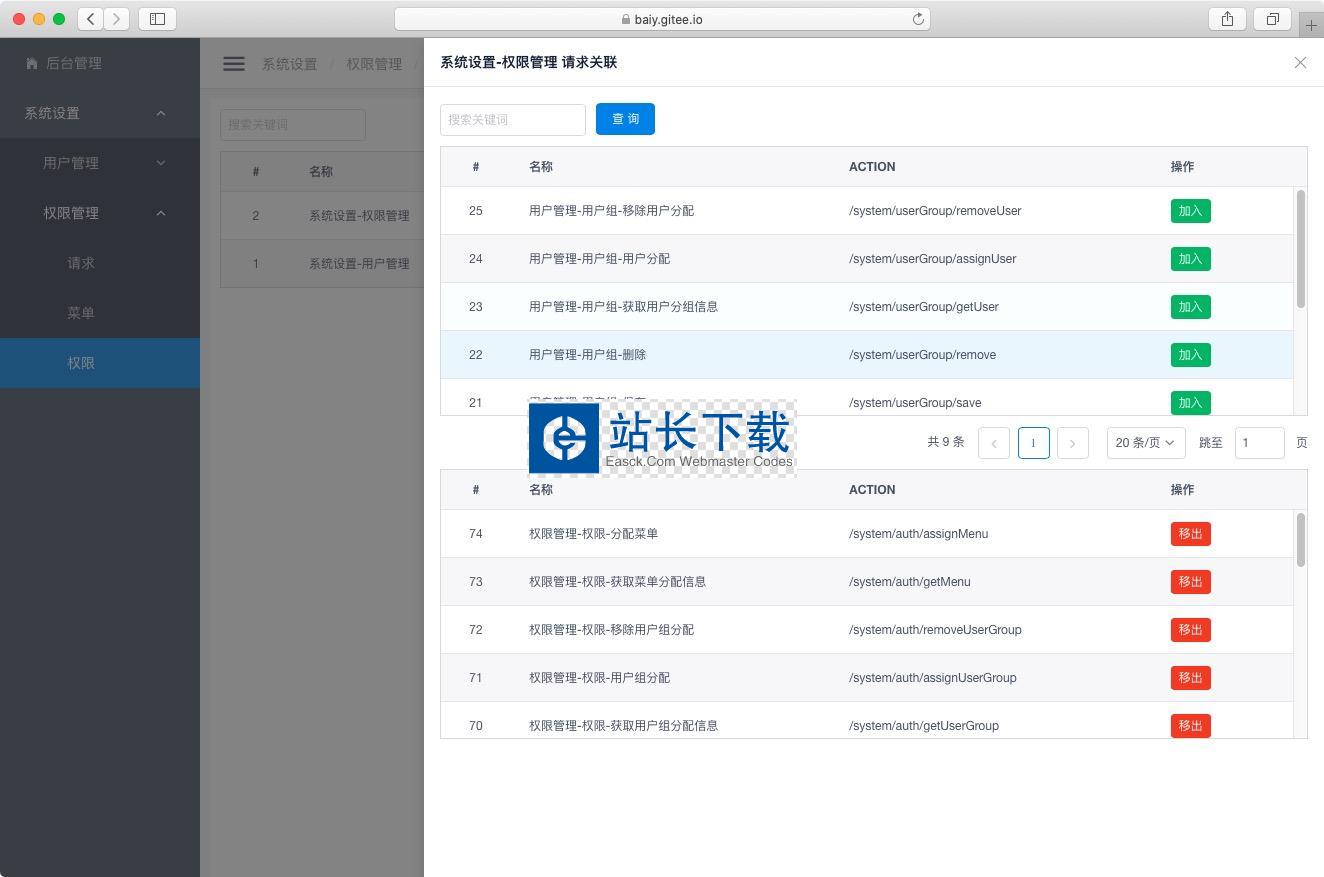
Task: Open the Safari share button
Action: pyautogui.click(x=1227, y=18)
